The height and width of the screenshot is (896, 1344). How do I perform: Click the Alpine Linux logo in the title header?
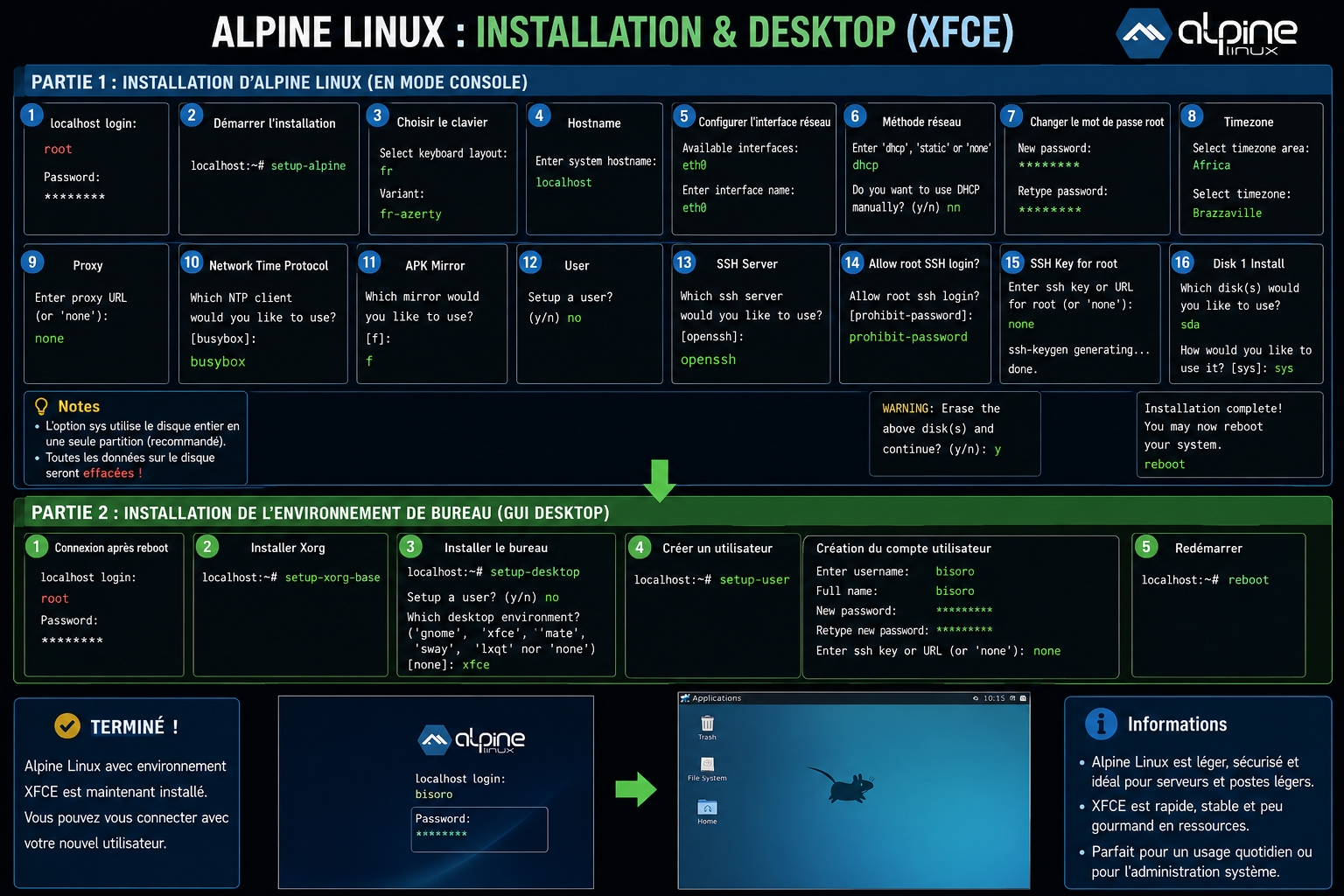[1207, 33]
